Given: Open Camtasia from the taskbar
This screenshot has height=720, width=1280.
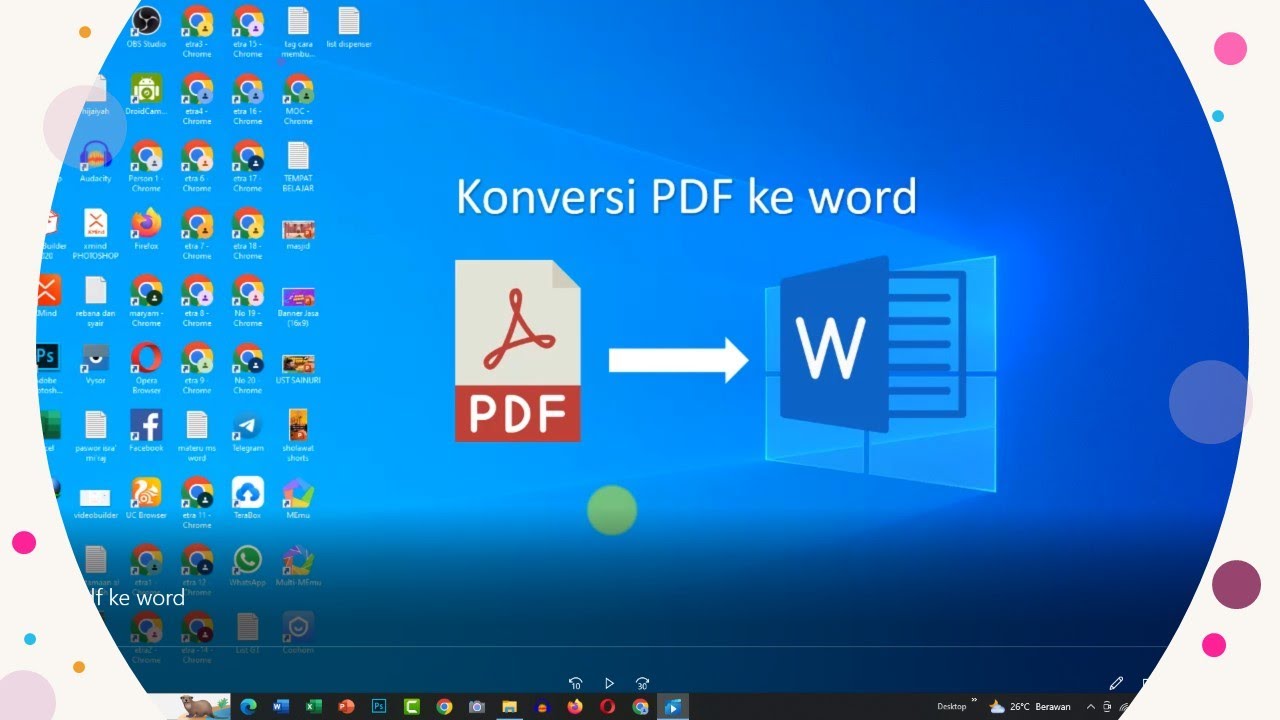Looking at the screenshot, I should coord(411,706).
